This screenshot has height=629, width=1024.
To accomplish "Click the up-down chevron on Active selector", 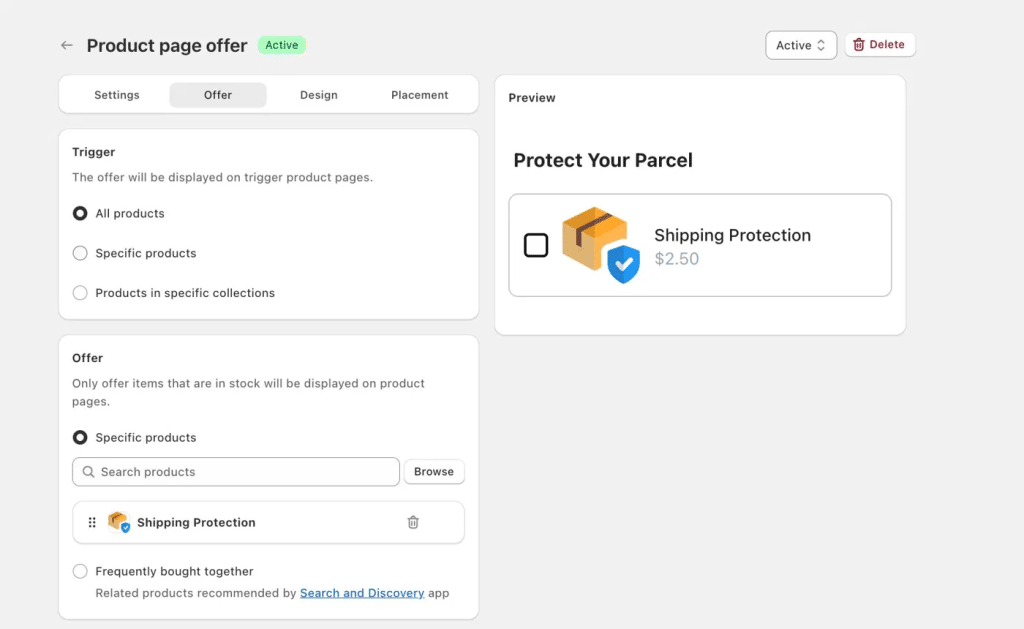I will click(x=821, y=45).
